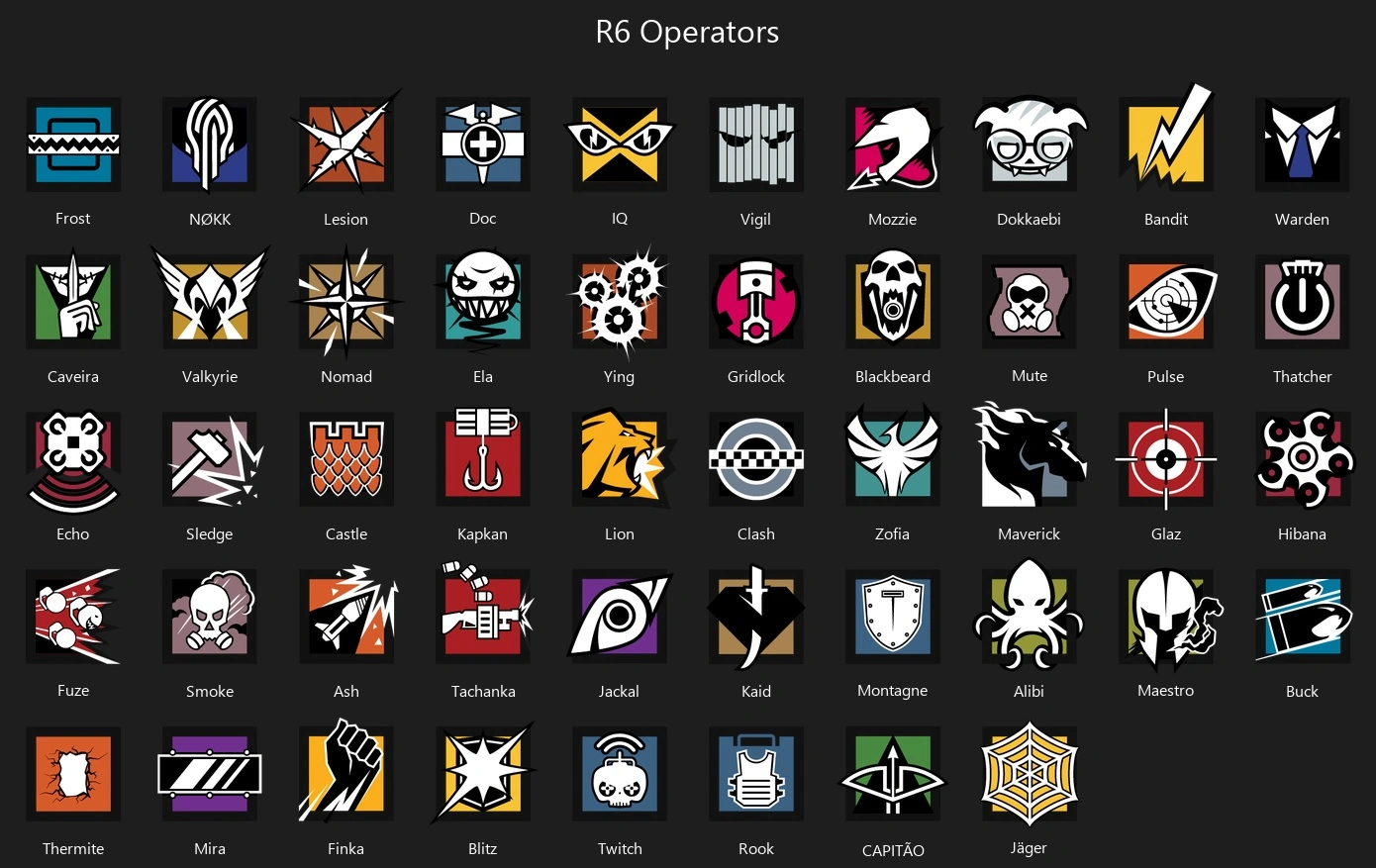Click Ela's grinning skull icon
The width and height of the screenshot is (1376, 868).
click(x=483, y=301)
